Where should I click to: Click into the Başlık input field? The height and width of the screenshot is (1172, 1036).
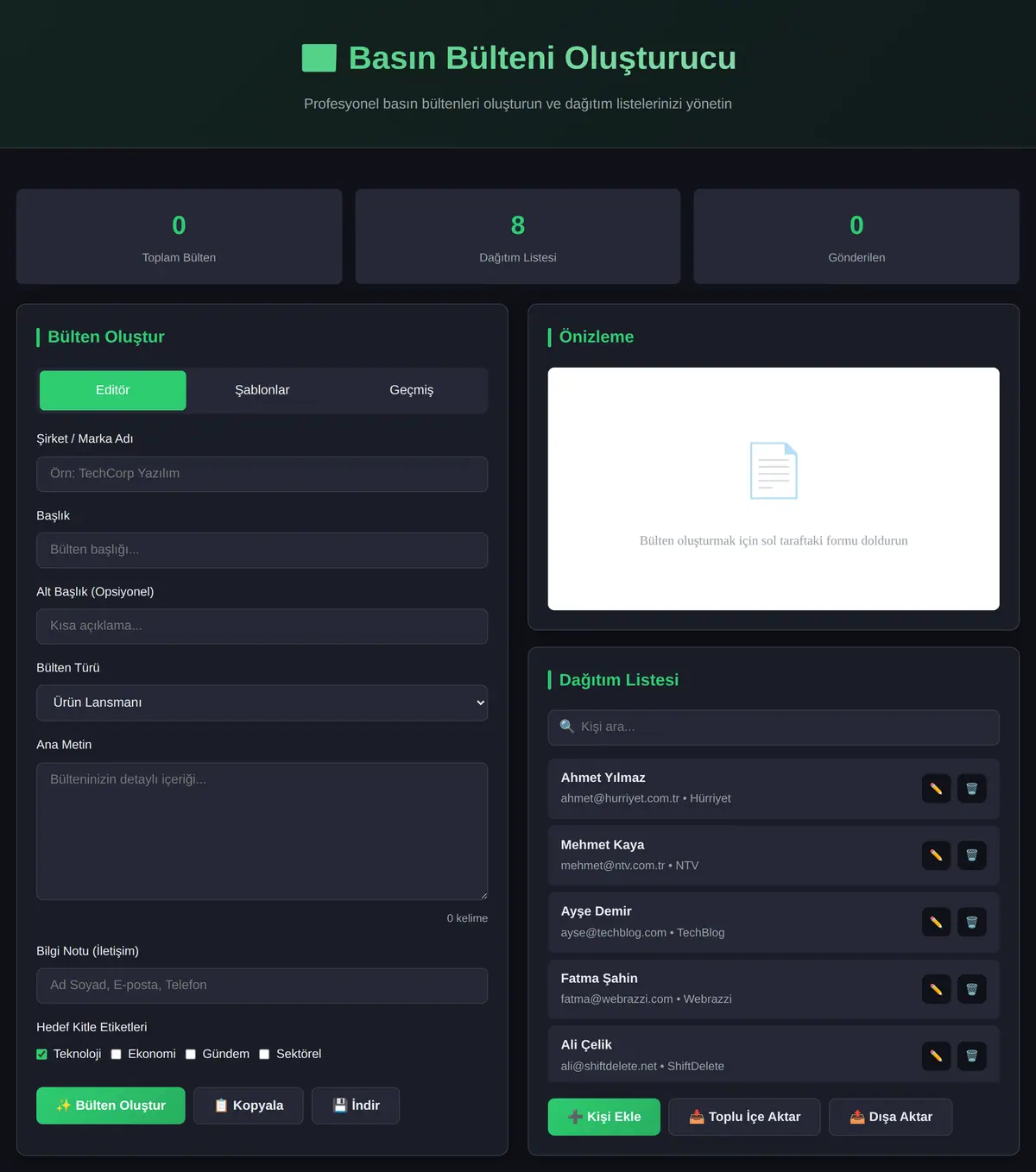coord(262,550)
